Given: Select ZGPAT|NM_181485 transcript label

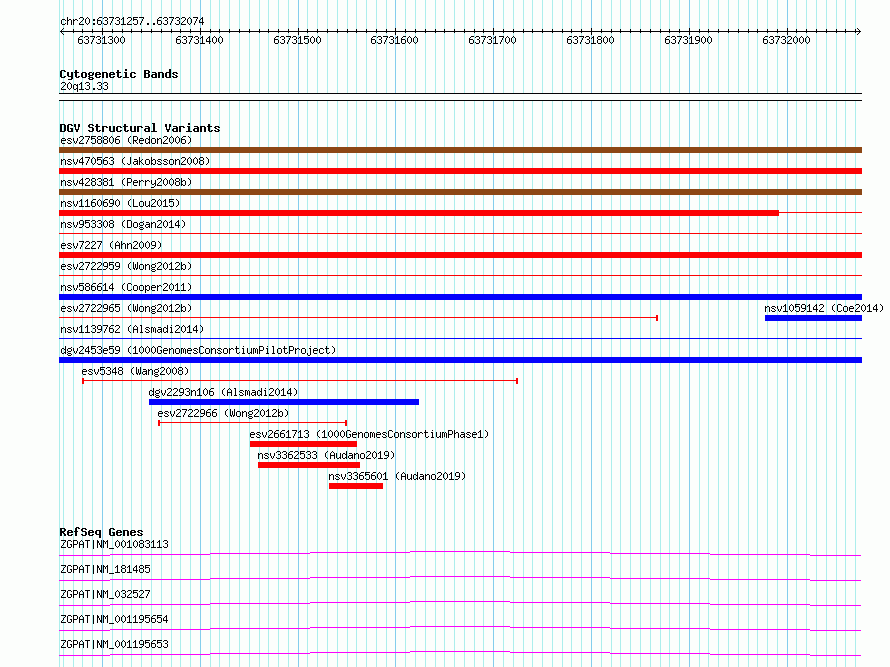Looking at the screenshot, I should coord(105,569).
